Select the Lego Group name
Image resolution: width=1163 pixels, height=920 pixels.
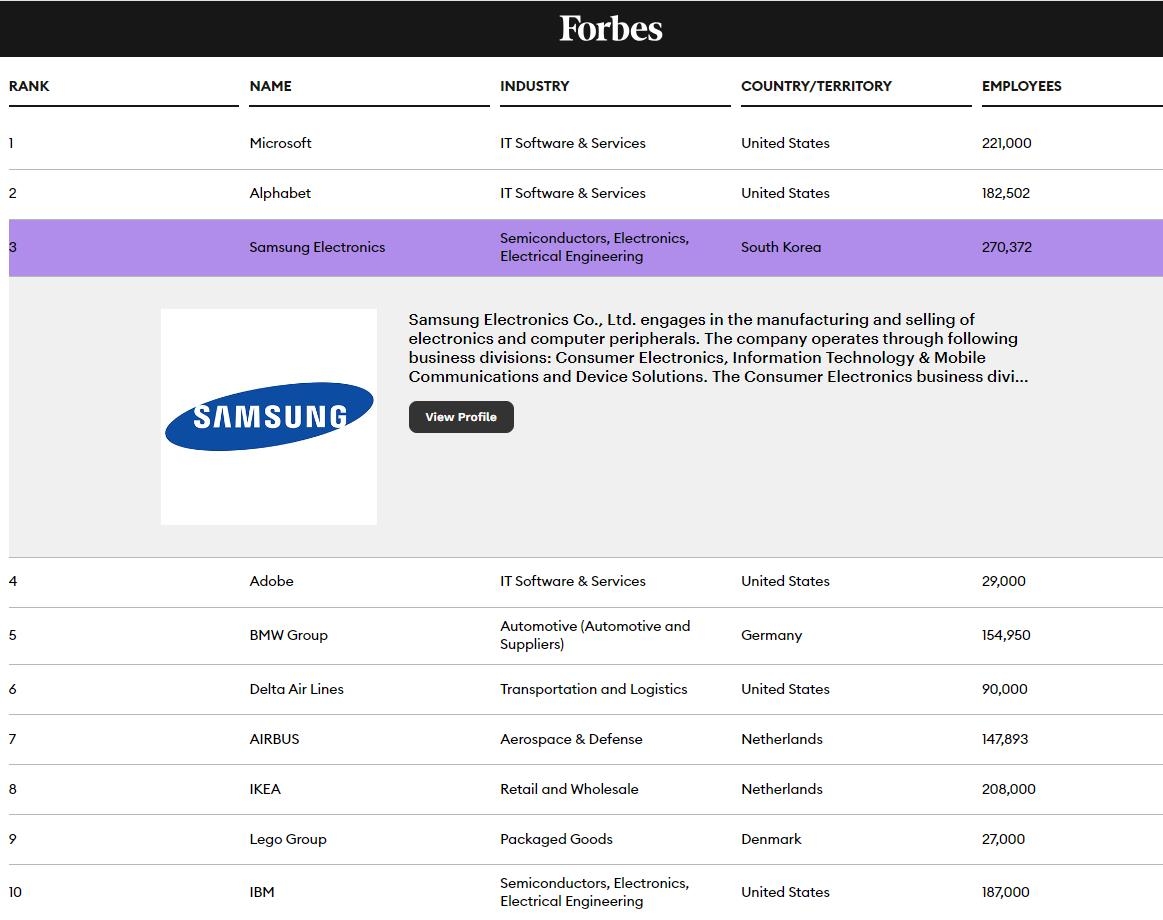pos(288,839)
